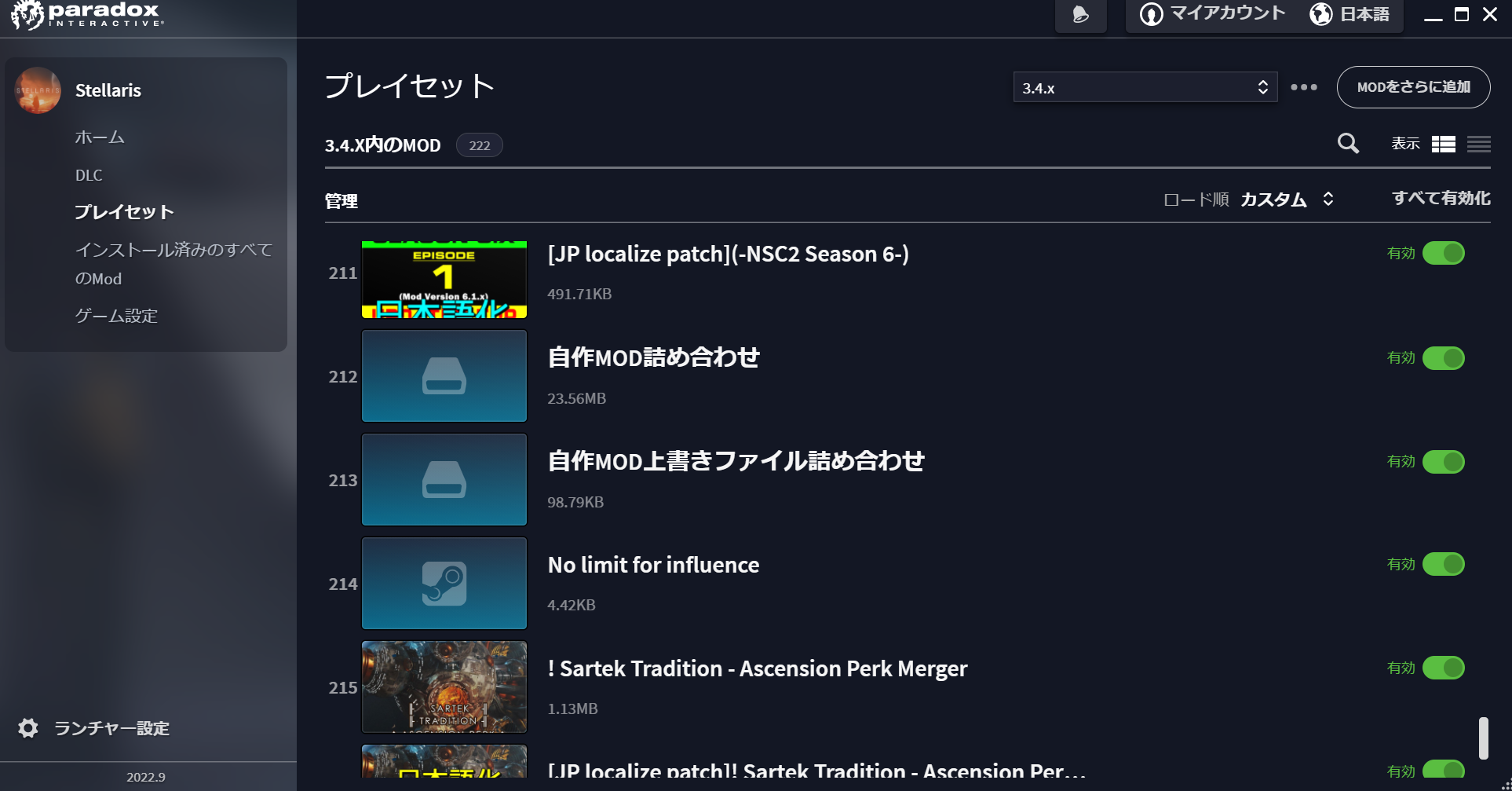The width and height of the screenshot is (1512, 791).
Task: Maximize the launcher window
Action: [1462, 14]
